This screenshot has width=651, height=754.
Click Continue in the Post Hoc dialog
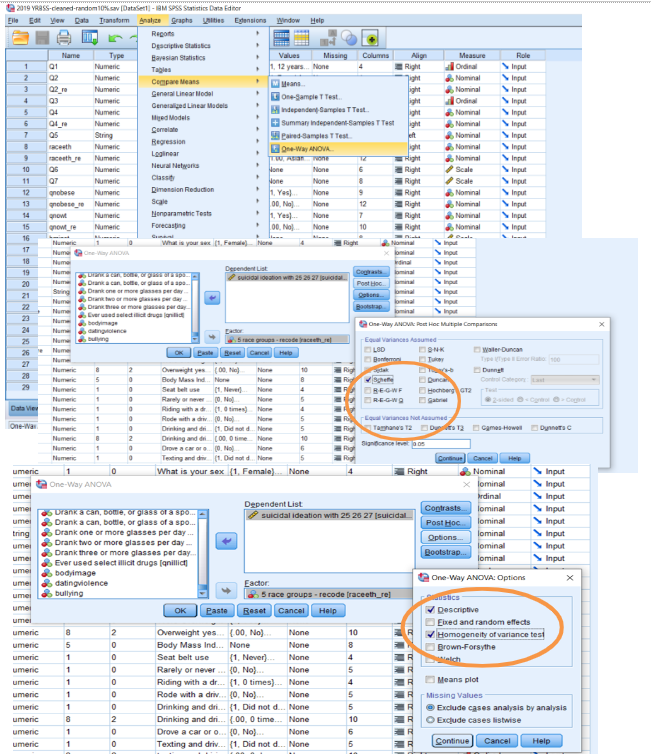pyautogui.click(x=450, y=458)
